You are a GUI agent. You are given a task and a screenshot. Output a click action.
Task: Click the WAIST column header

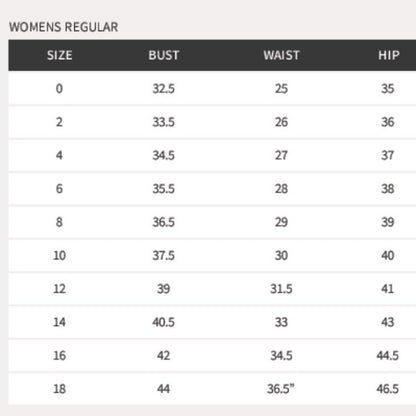(282, 55)
